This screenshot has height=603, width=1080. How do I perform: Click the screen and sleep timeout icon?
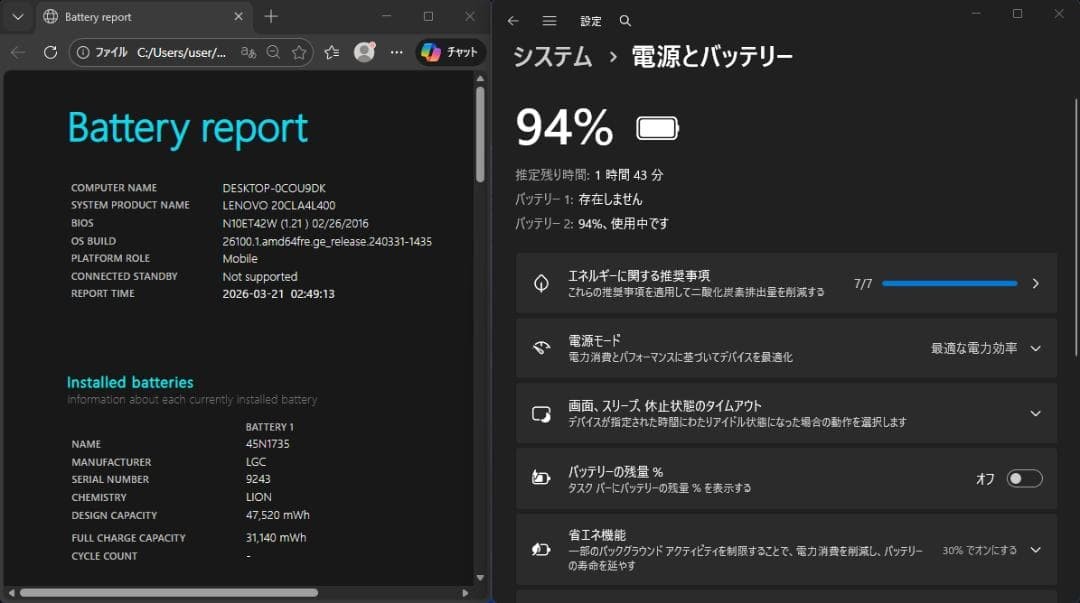[541, 413]
